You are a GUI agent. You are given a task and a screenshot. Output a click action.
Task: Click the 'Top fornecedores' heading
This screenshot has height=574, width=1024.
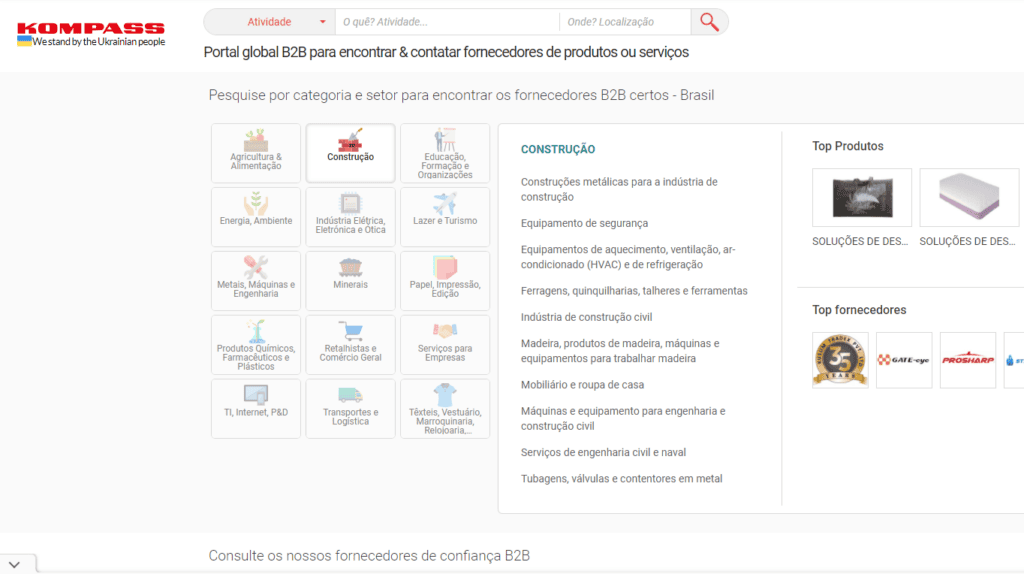coord(859,310)
